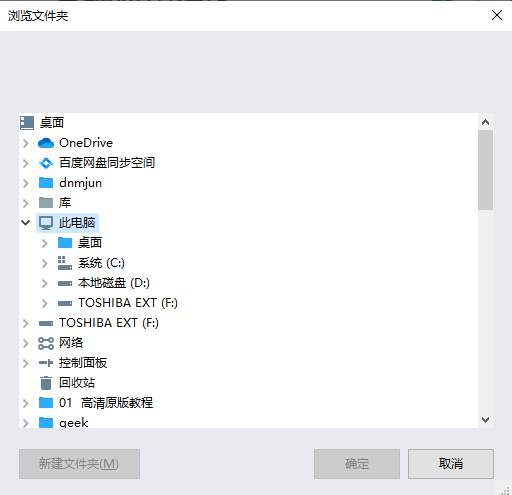Click the 网络 network icon
Image resolution: width=512 pixels, height=495 pixels.
point(46,343)
